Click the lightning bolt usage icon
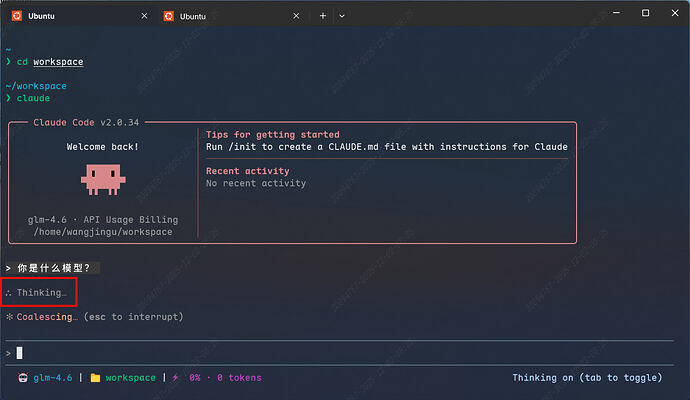Viewport: 690px width, 400px height. [176, 378]
